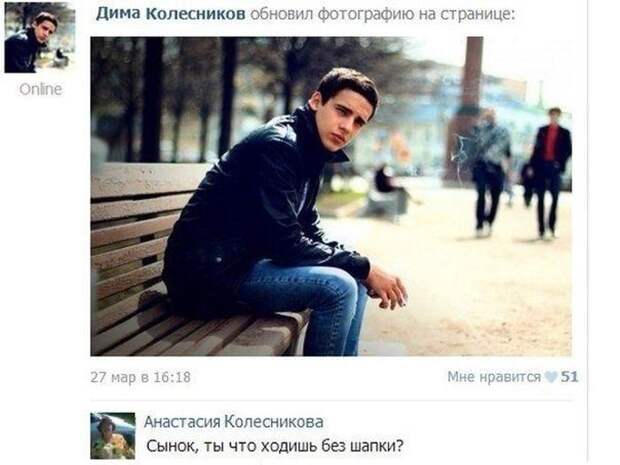The height and width of the screenshot is (465, 620).
Task: Click the Мне нравится like link
Action: [x=494, y=377]
